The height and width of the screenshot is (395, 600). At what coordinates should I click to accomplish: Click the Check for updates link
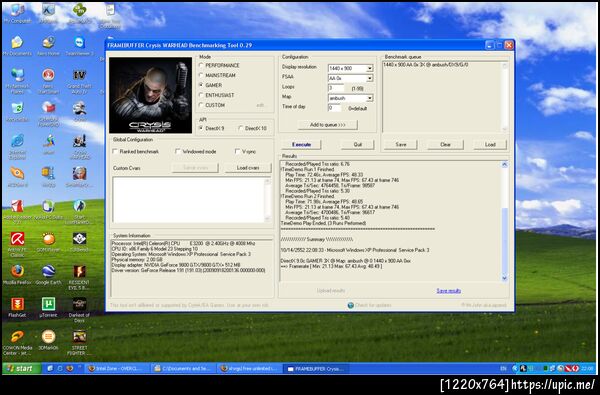(x=369, y=305)
